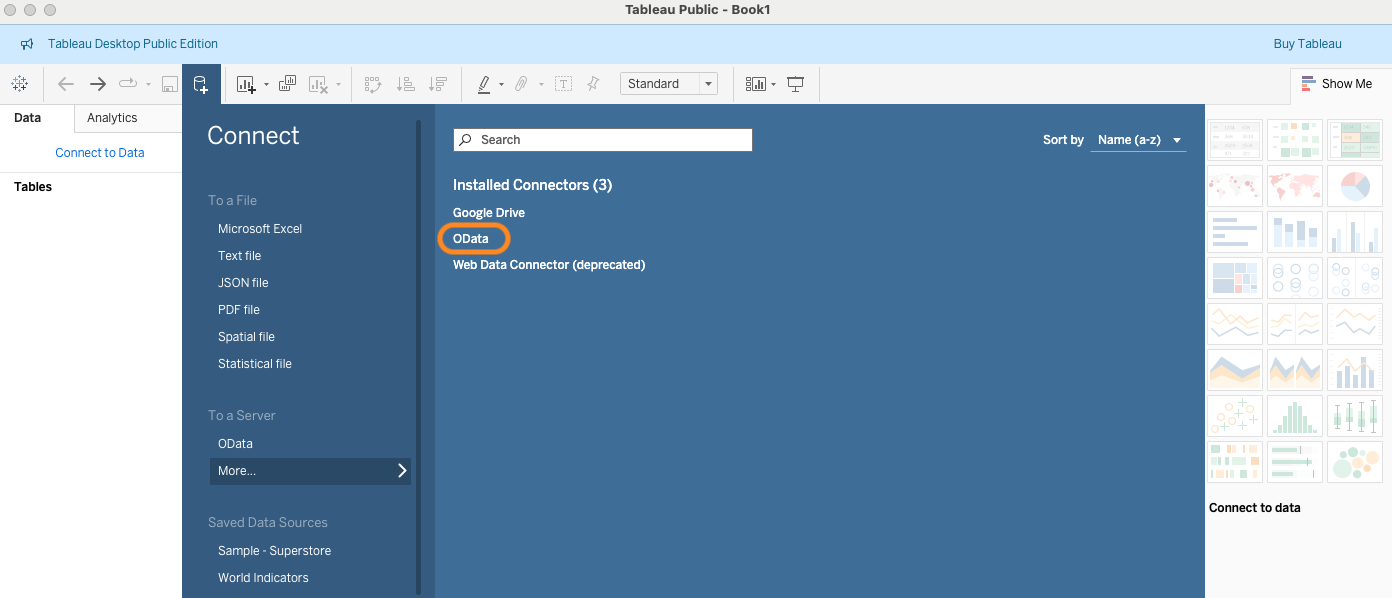Select the scatter plot chart thumbnail
Image resolution: width=1392 pixels, height=598 pixels.
tap(1235, 416)
